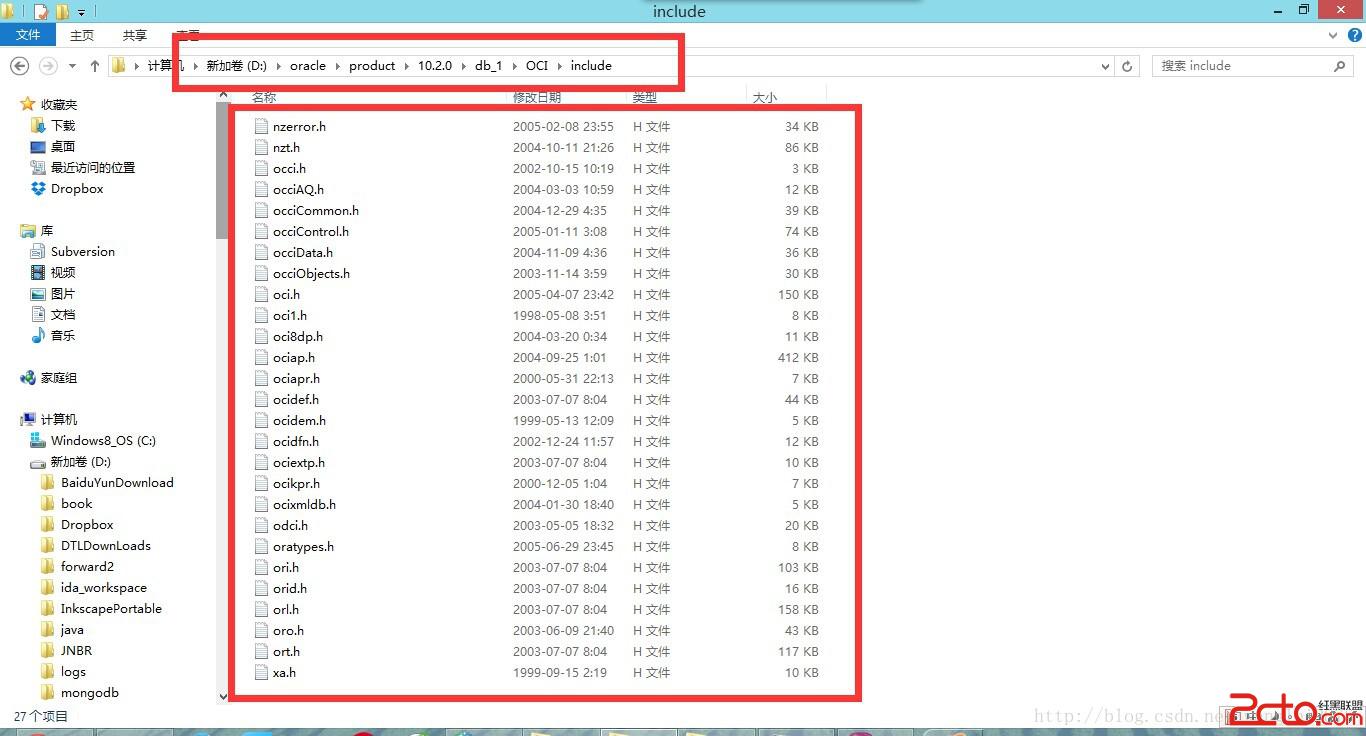Sort by the 大小 column header

pos(765,97)
